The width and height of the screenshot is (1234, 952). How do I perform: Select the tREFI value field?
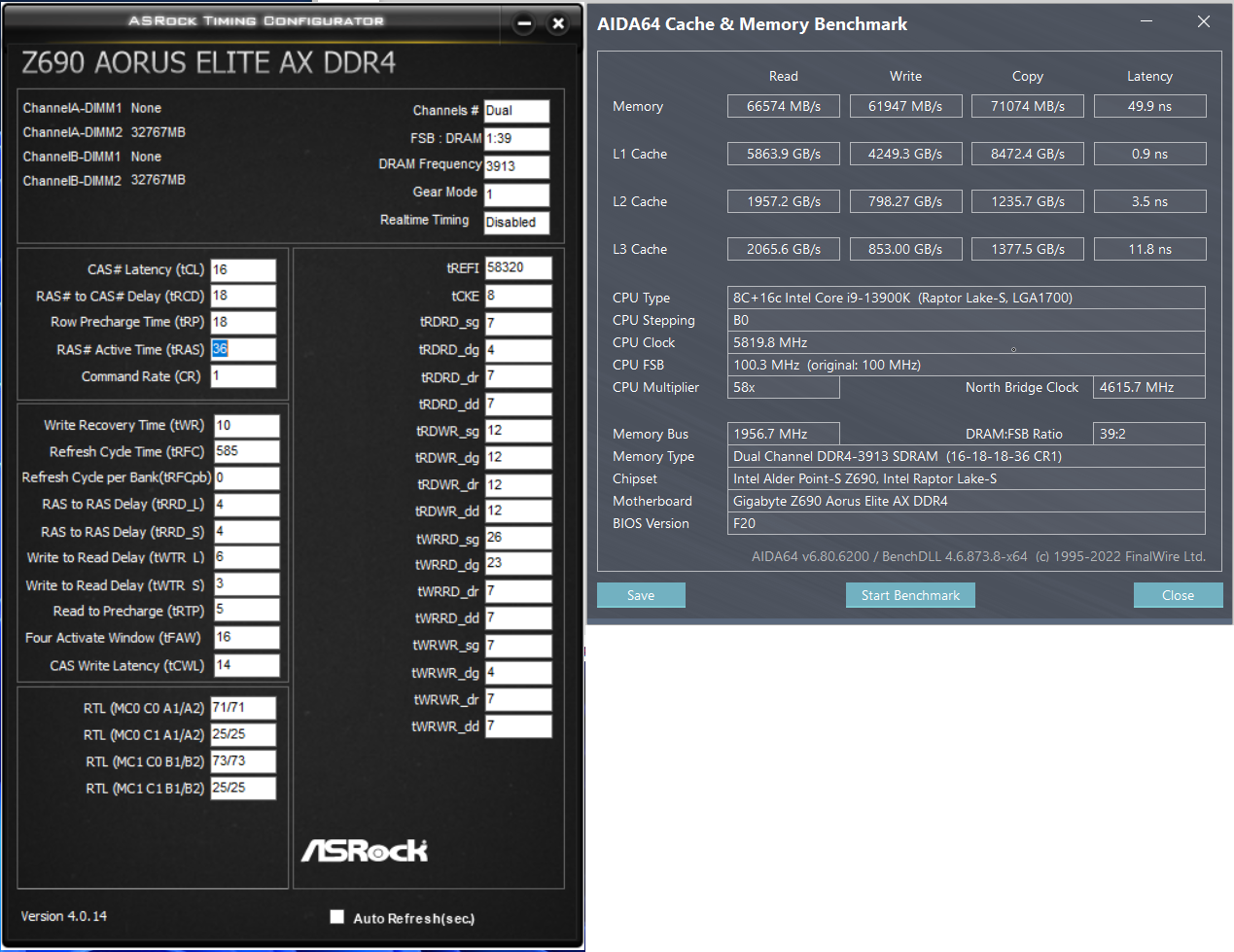[x=518, y=268]
